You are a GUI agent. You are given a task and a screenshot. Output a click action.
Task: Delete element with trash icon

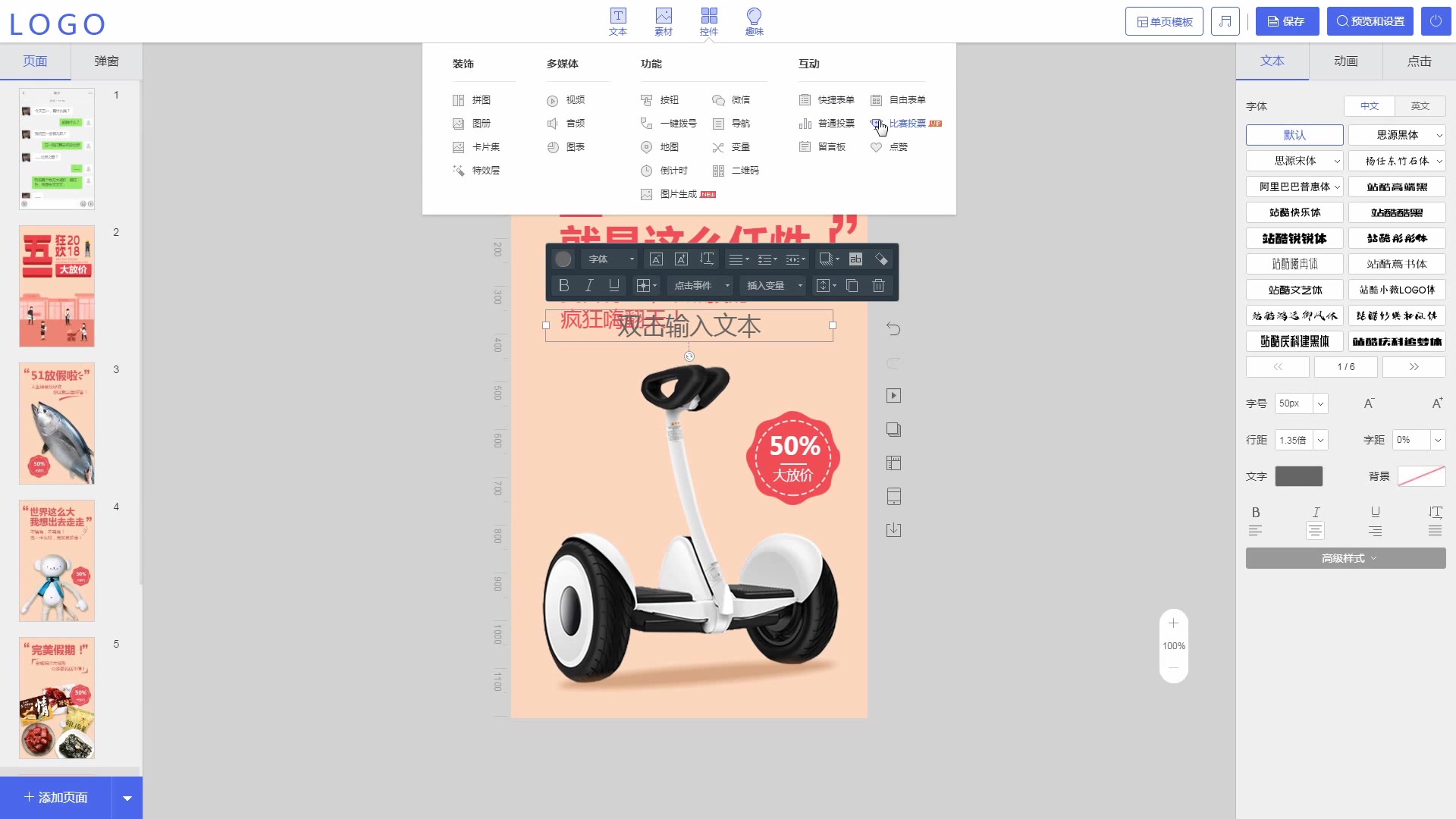pos(878,286)
